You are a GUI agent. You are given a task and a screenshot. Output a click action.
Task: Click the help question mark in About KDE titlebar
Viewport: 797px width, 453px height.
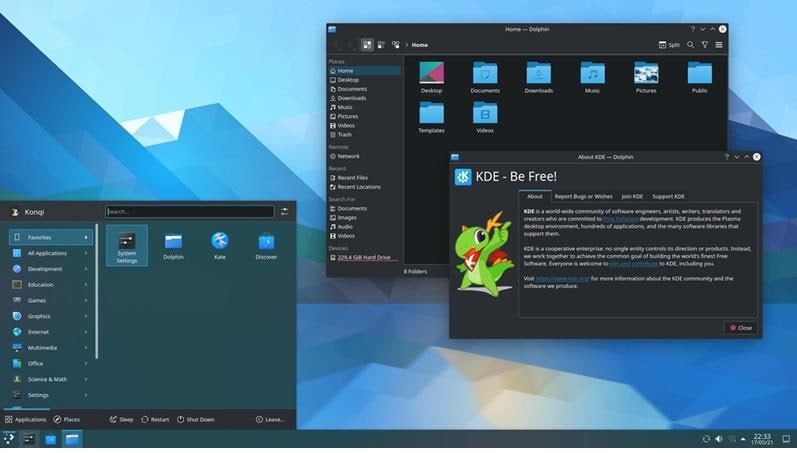(726, 157)
